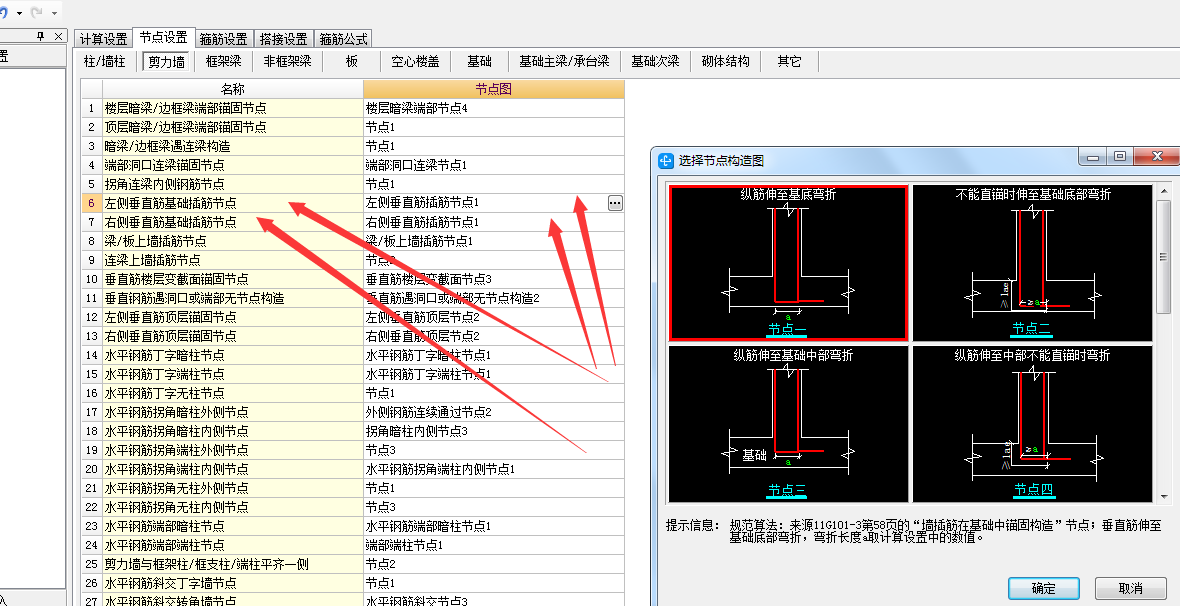The image size is (1180, 606).
Task: Open the undo history dropdown arrow
Action: coord(19,13)
